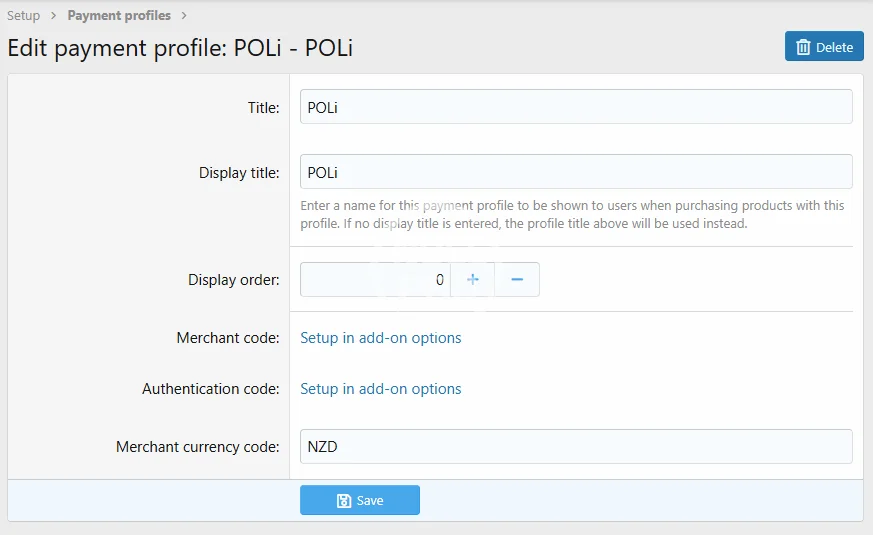Click the 'Display order:' label
The image size is (873, 535).
(x=234, y=280)
